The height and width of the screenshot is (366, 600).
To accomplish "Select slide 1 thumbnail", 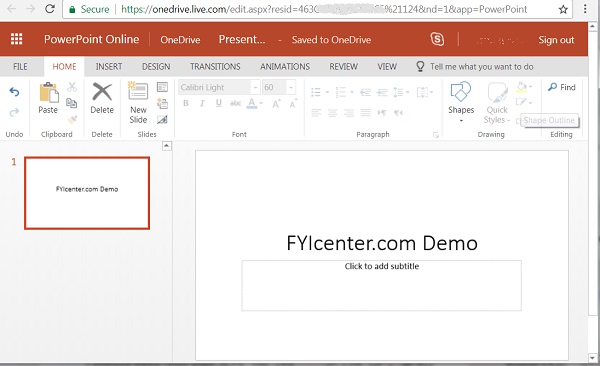I will (87, 193).
